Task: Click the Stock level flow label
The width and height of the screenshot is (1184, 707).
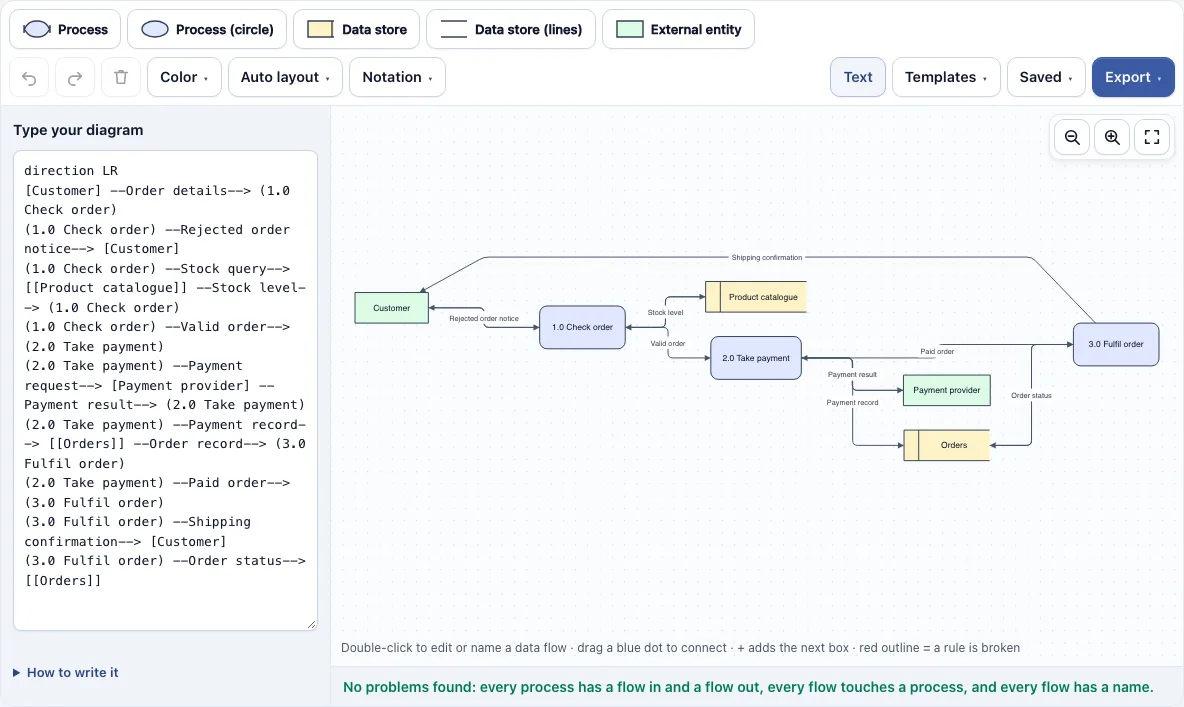Action: tap(665, 313)
